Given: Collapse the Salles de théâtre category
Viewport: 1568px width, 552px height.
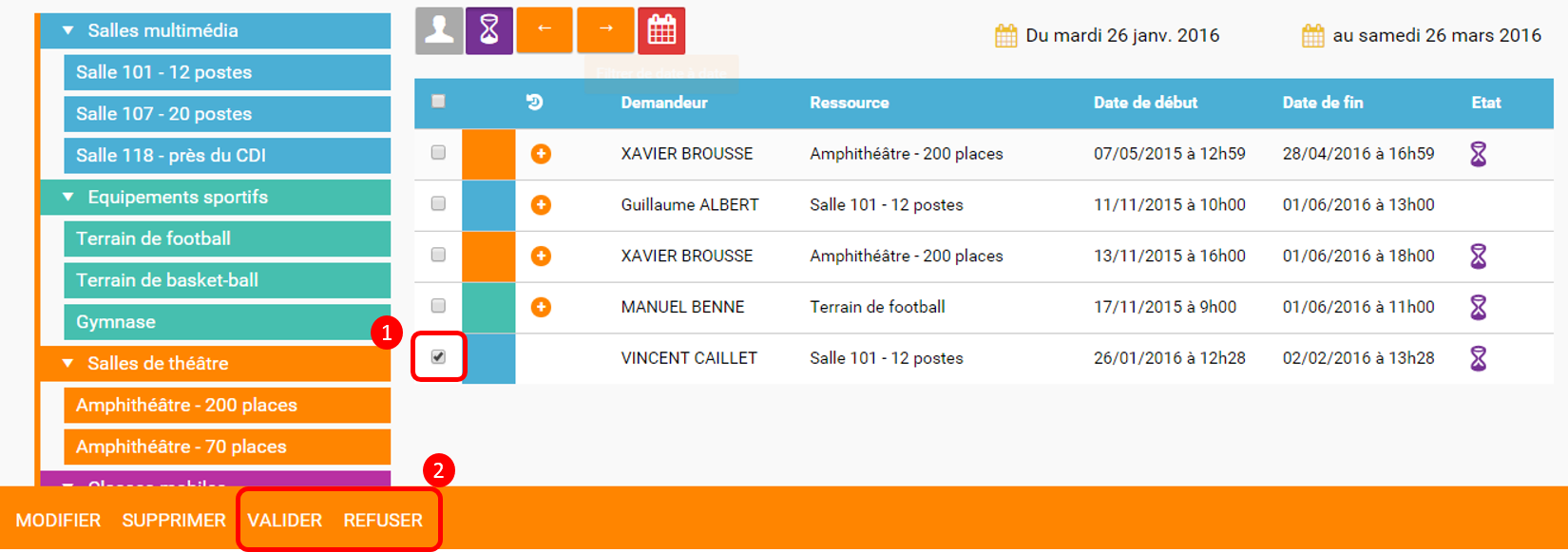Looking at the screenshot, I should [x=68, y=363].
